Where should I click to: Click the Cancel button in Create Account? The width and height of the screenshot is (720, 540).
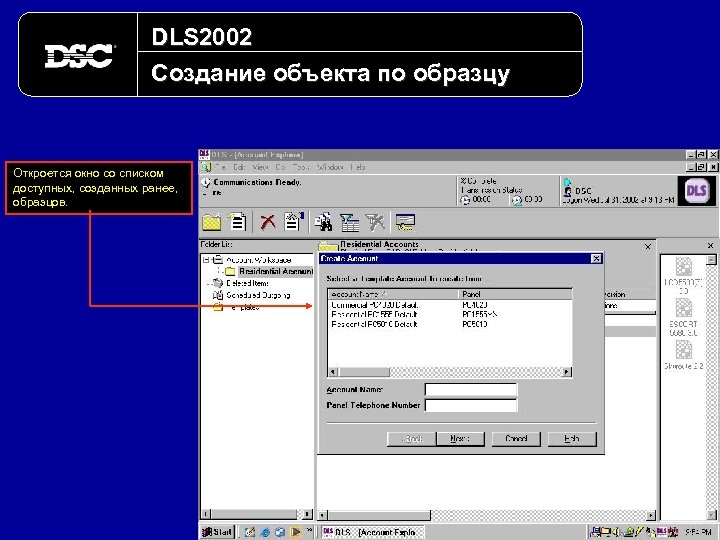[x=516, y=439]
